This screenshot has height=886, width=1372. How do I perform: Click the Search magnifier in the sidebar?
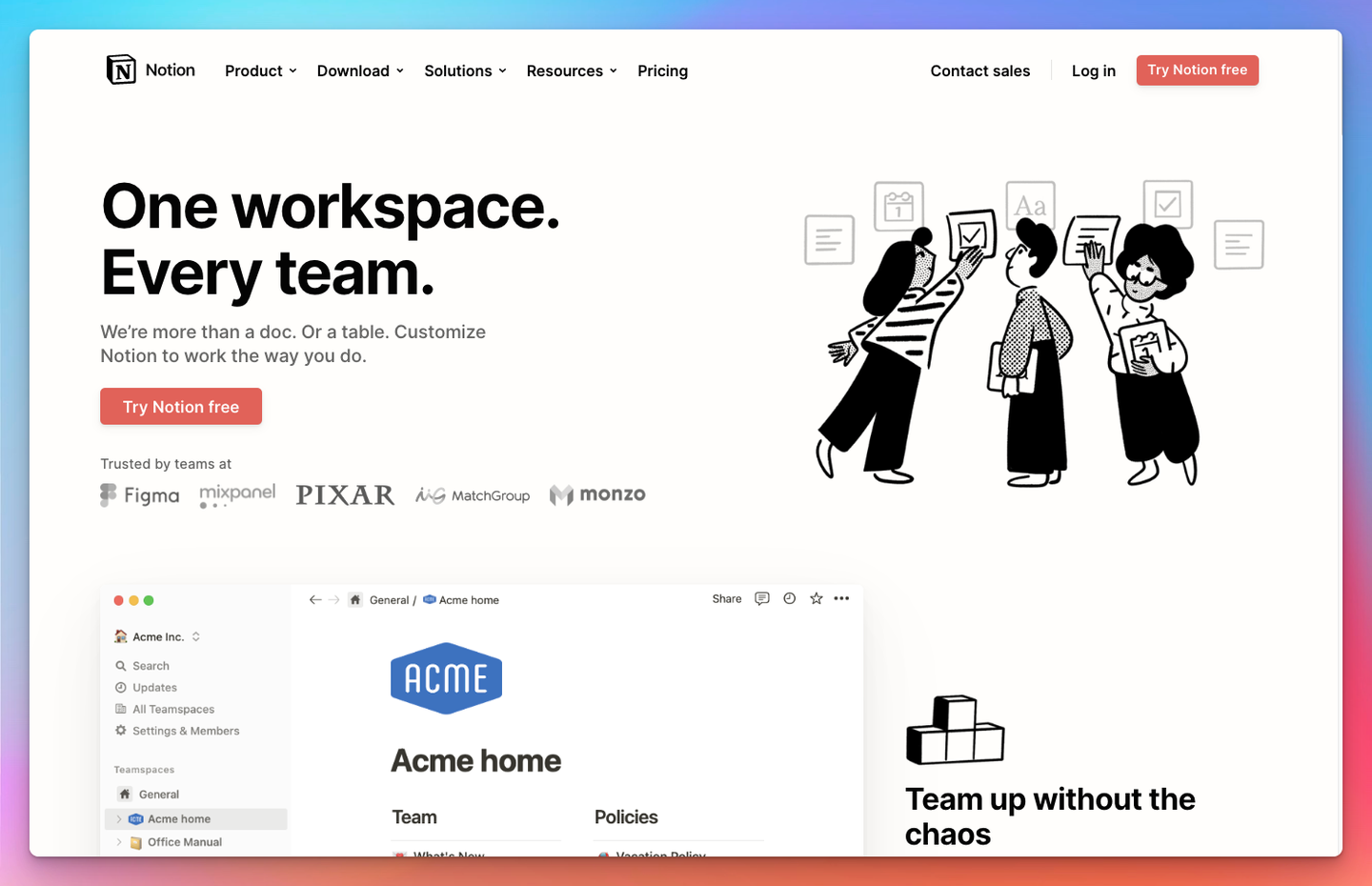121,666
